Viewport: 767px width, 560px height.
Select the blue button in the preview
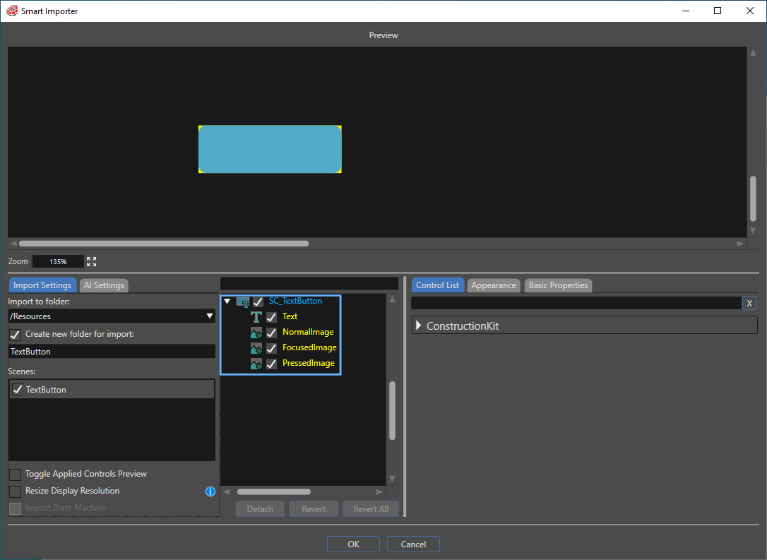tap(270, 149)
